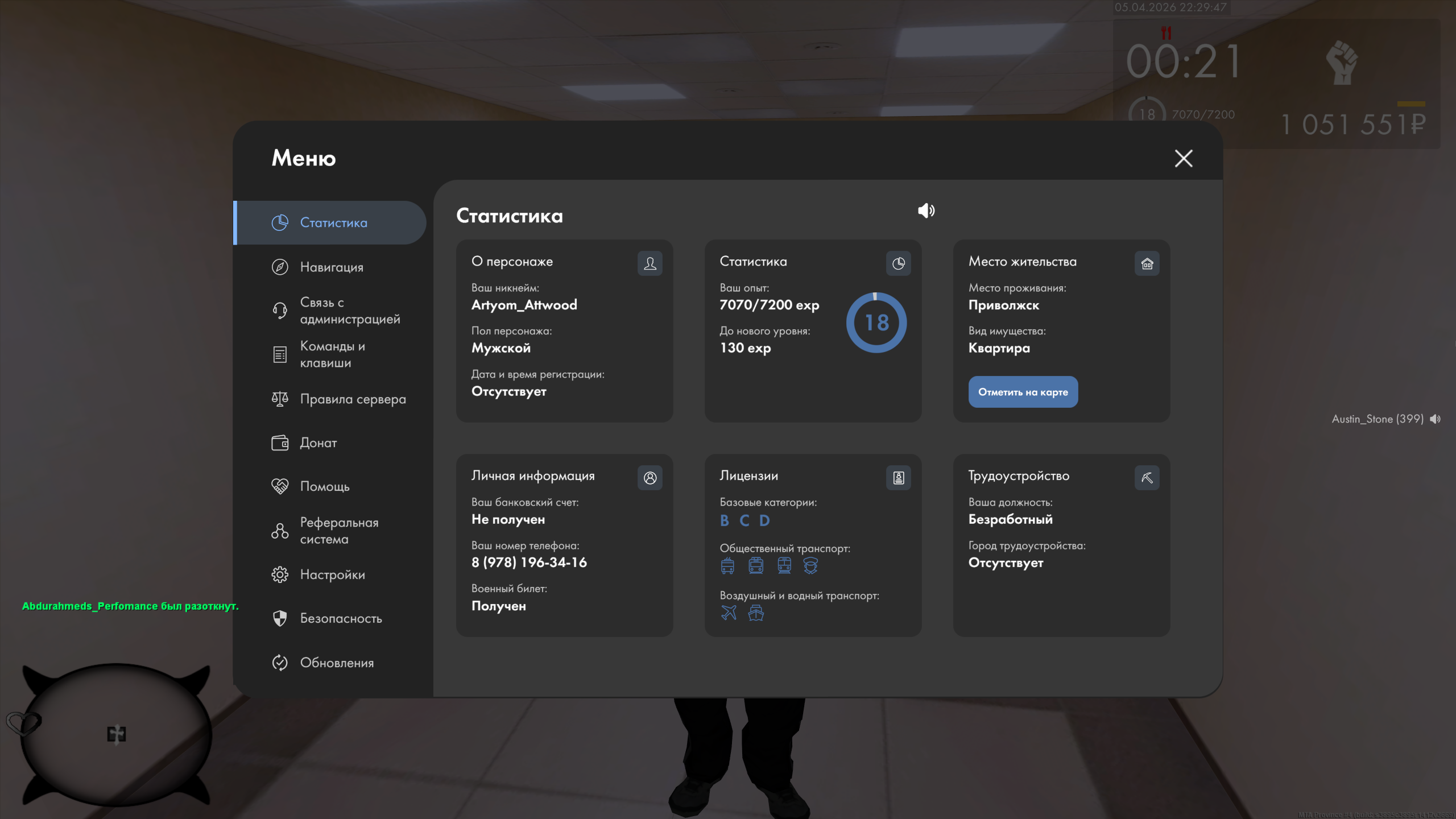Click the ship license icon
This screenshot has height=819, width=1456.
[756, 613]
